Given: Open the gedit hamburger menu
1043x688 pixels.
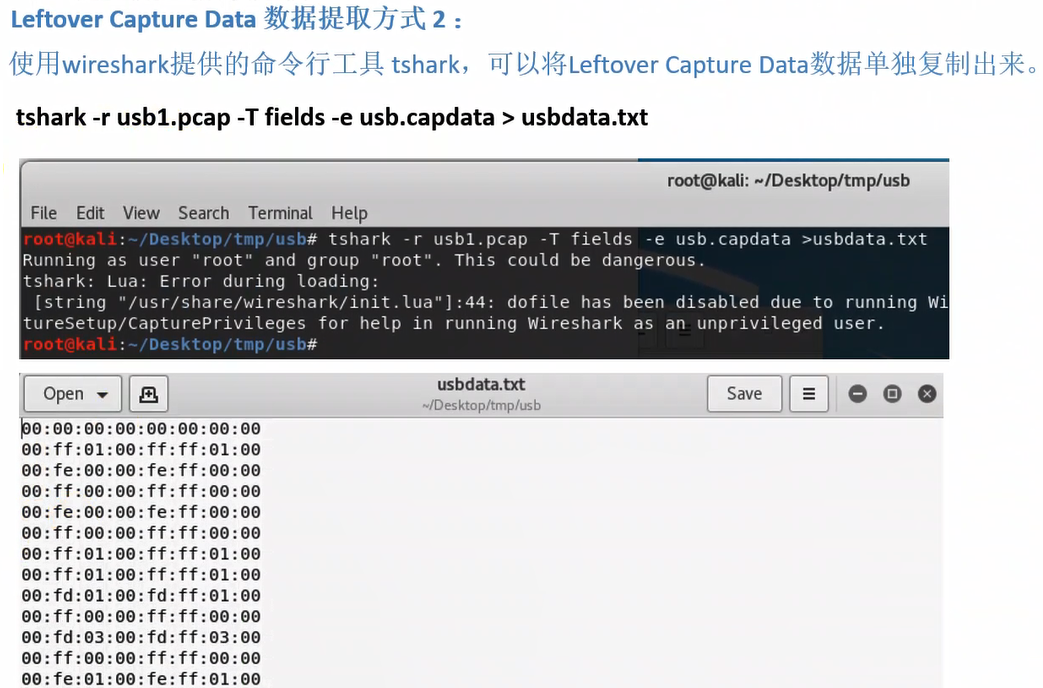Looking at the screenshot, I should coord(809,394).
